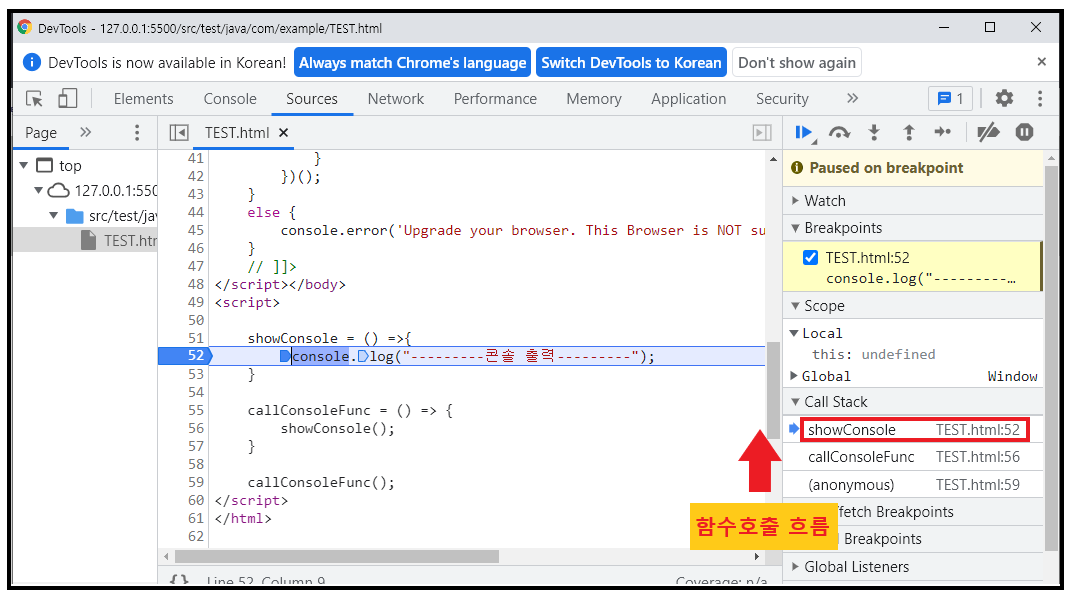Hide the debugger sidebar
The width and height of the screenshot is (1073, 599).
pos(762,133)
